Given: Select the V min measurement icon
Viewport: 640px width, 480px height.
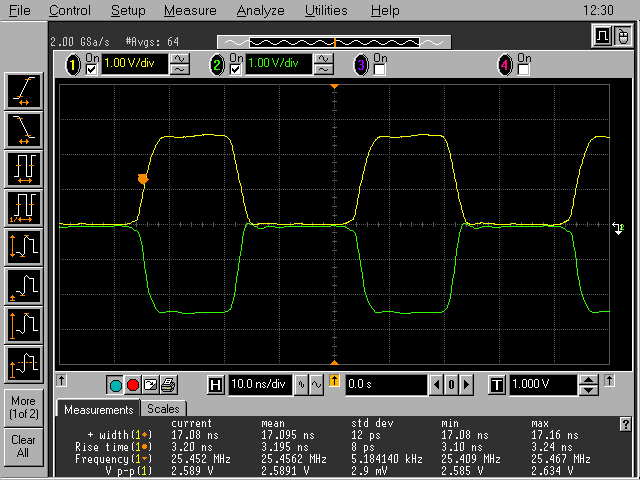Looking at the screenshot, I should pyautogui.click(x=24, y=286).
